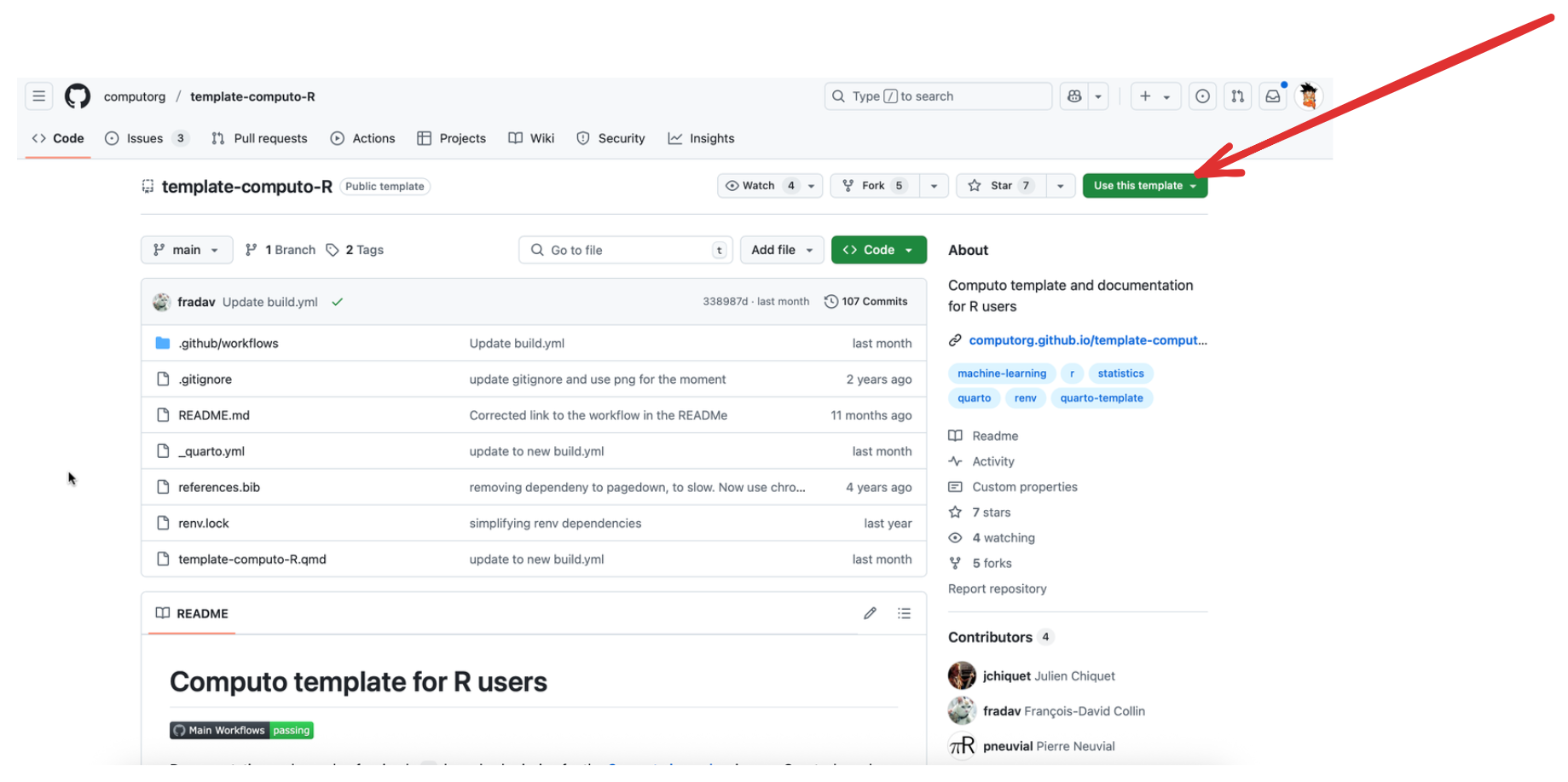This screenshot has width=1568, height=782.
Task: Click the computorg organization breadcrumb
Action: [x=135, y=96]
